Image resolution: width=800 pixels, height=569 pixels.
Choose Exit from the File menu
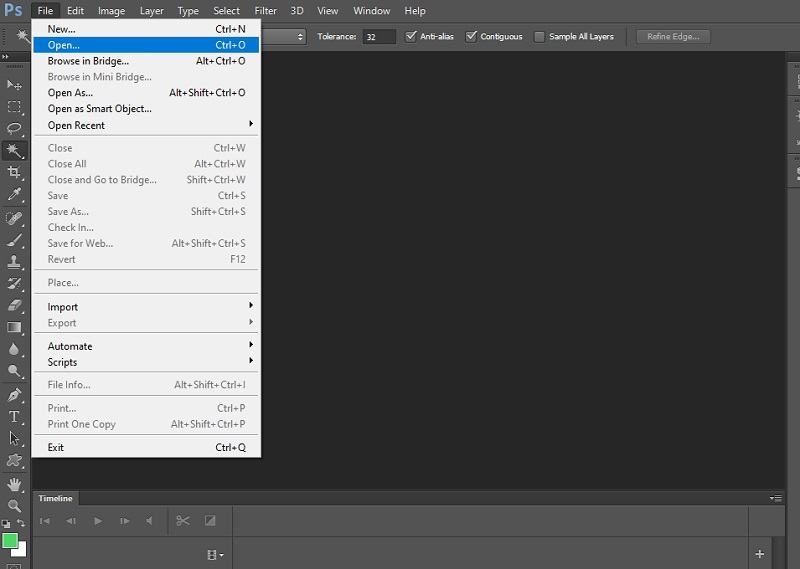(x=146, y=447)
